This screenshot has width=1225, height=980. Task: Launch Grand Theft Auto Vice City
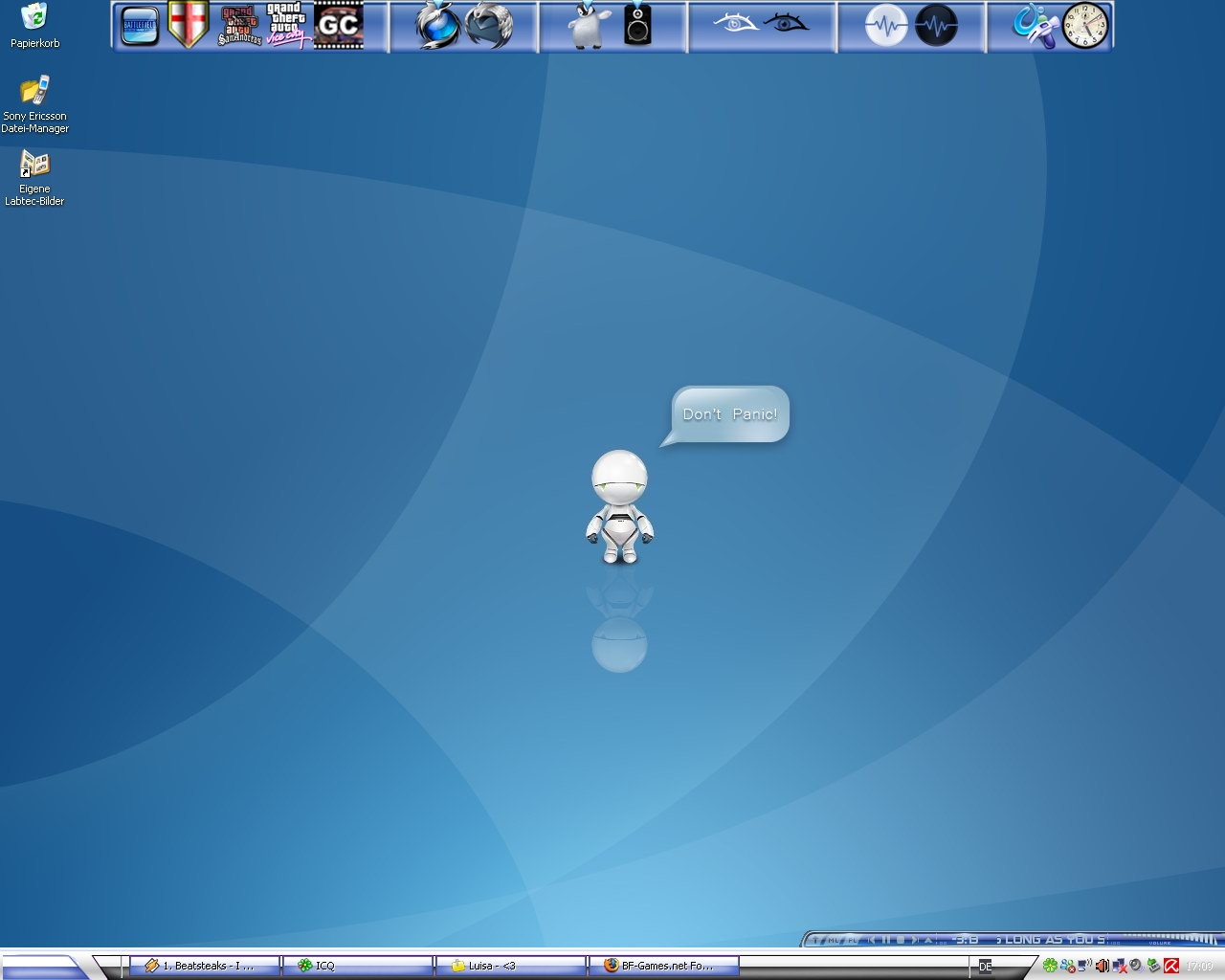pos(286,25)
